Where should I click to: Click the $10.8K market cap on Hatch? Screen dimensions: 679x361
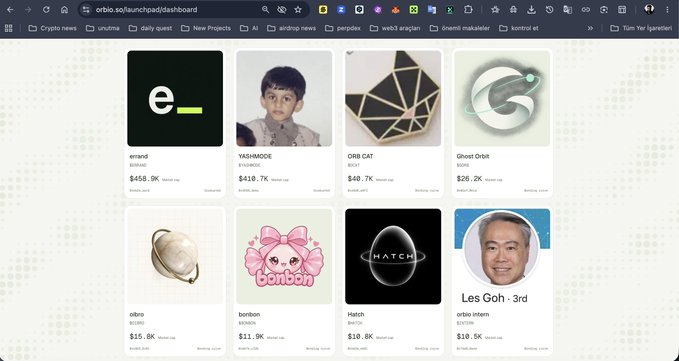coord(360,336)
